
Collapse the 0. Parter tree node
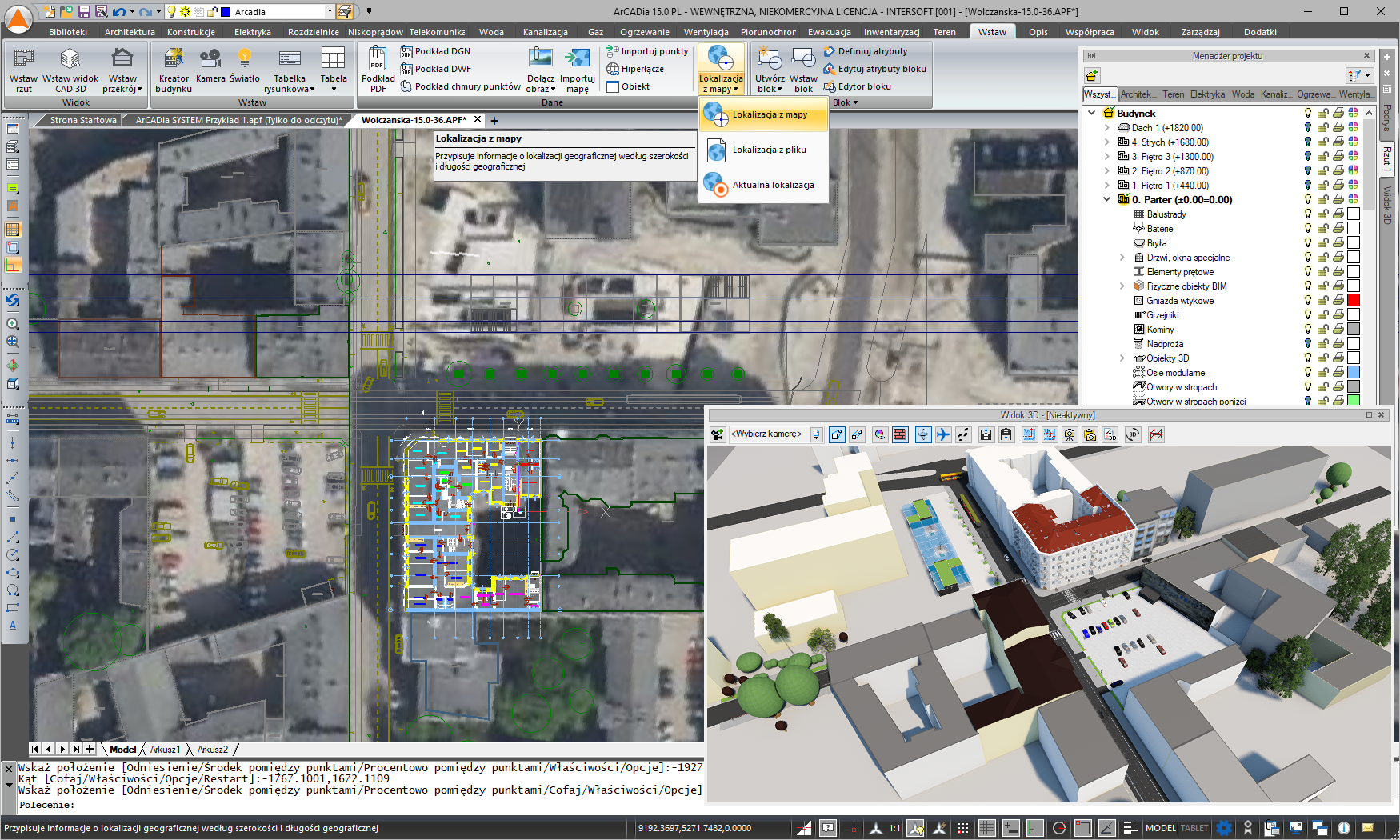[1107, 200]
